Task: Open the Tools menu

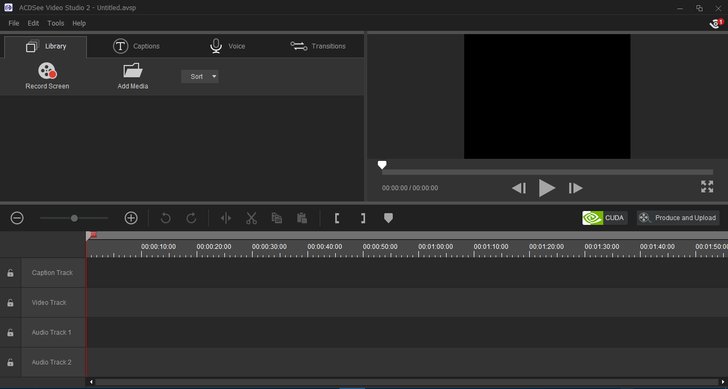Action: (56, 23)
